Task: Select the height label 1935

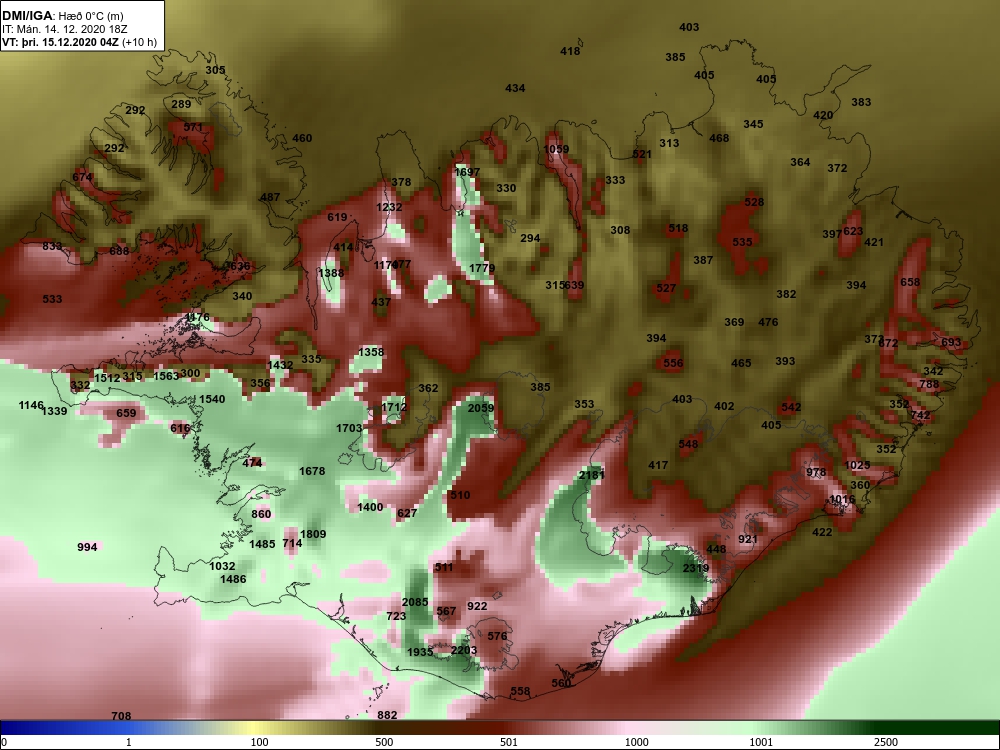Action: coord(420,652)
